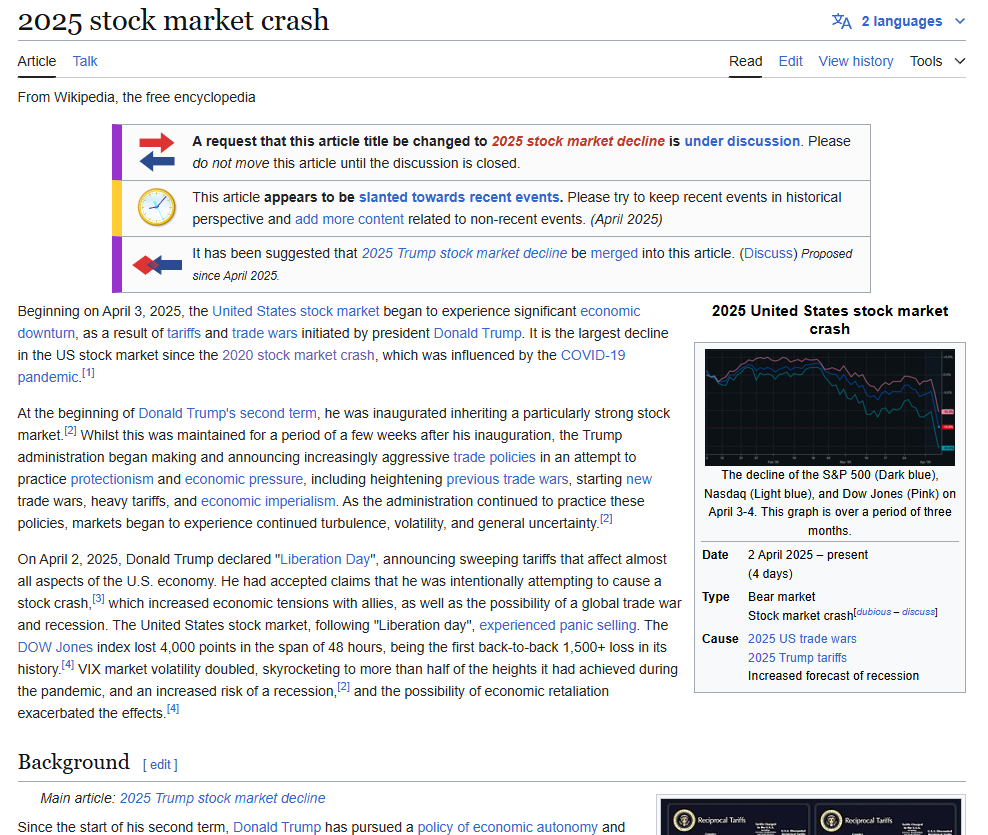Click the 'discuss' tag link in infobox
This screenshot has width=988, height=835.
(918, 612)
